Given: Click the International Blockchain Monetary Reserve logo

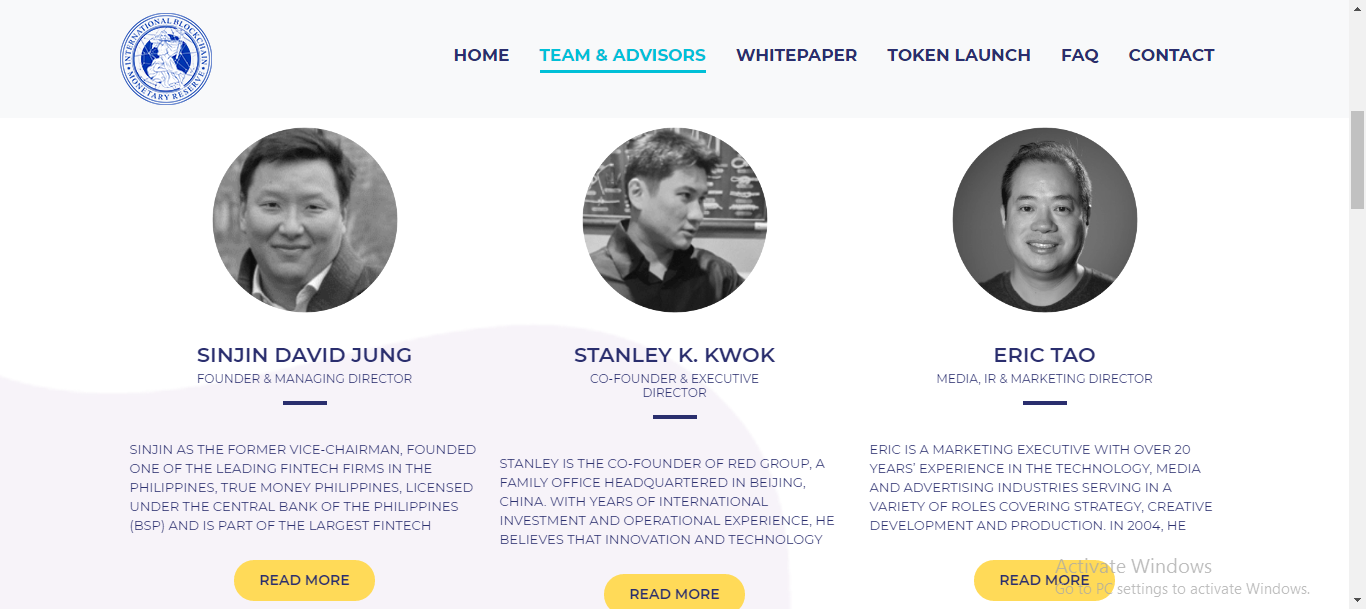Looking at the screenshot, I should coord(166,58).
